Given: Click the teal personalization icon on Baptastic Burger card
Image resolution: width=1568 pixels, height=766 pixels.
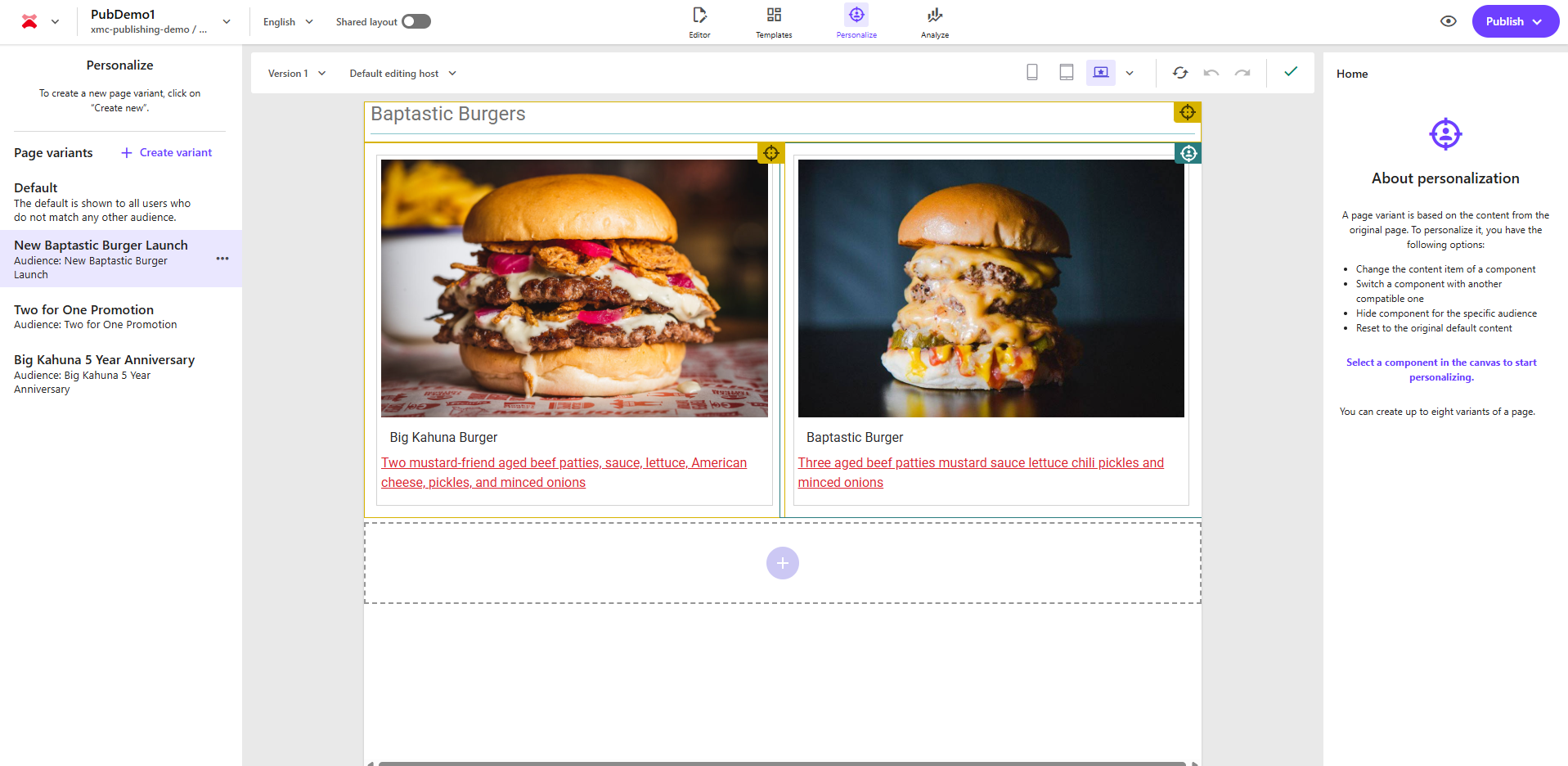Looking at the screenshot, I should (1188, 153).
